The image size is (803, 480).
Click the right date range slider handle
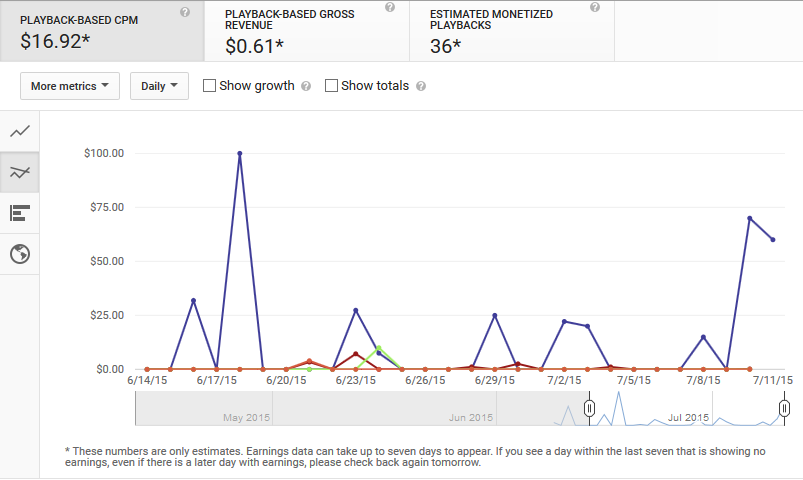(784, 408)
